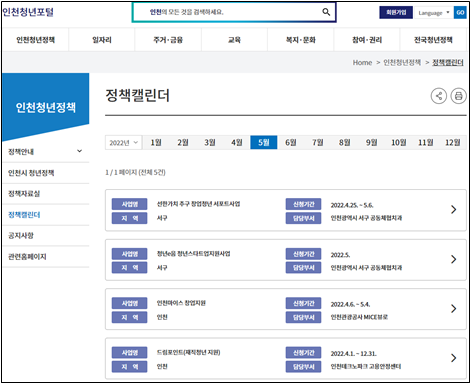Open 정책캘린더 in the sidebar
Viewport: 470px width, 383px height.
pyautogui.click(x=24, y=215)
